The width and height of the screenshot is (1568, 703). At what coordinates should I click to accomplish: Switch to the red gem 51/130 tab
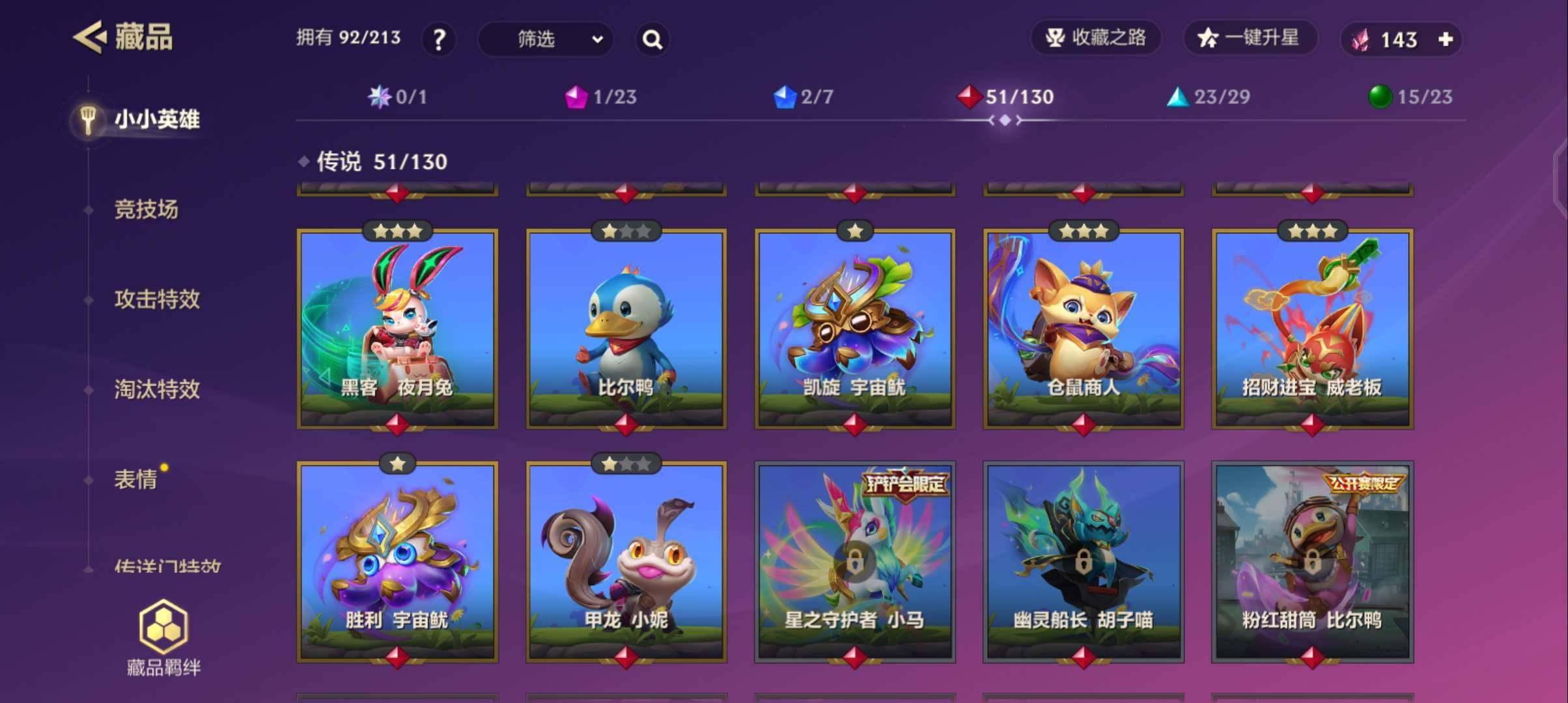tap(1005, 97)
